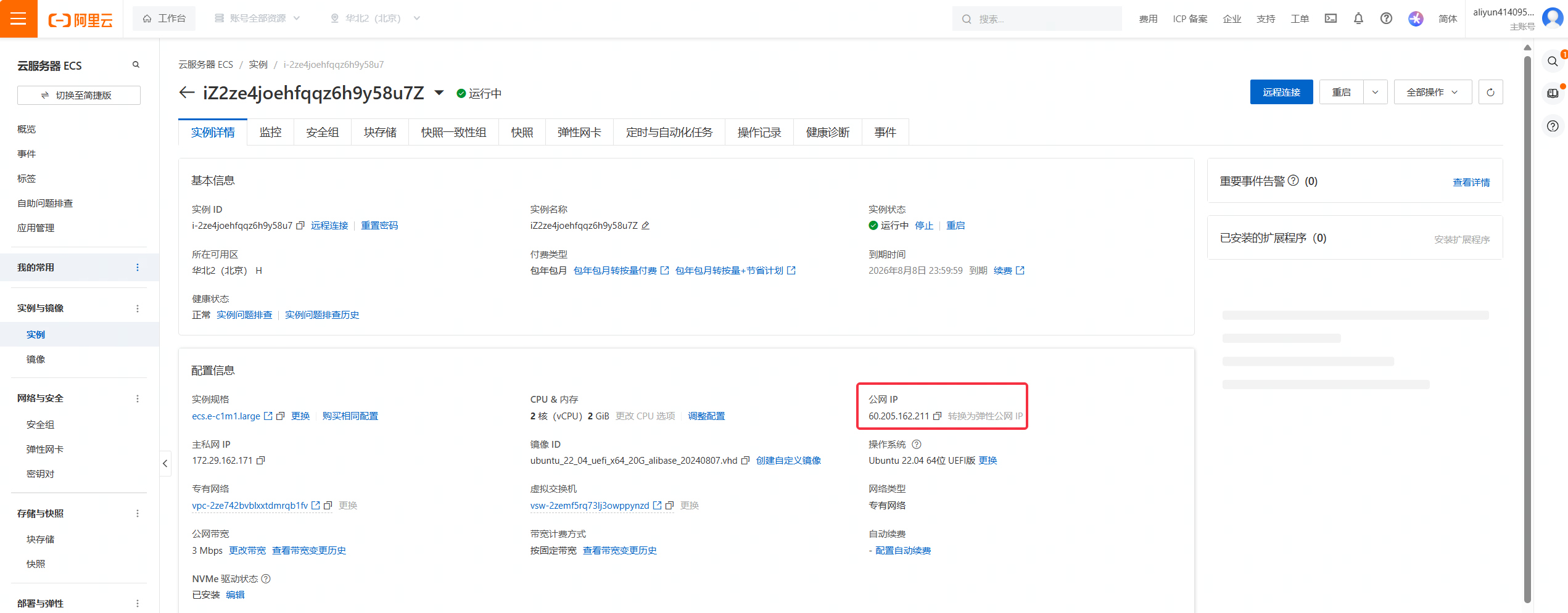The width and height of the screenshot is (1568, 613).
Task: Open the NVMe driver status help icon
Action: pyautogui.click(x=266, y=579)
